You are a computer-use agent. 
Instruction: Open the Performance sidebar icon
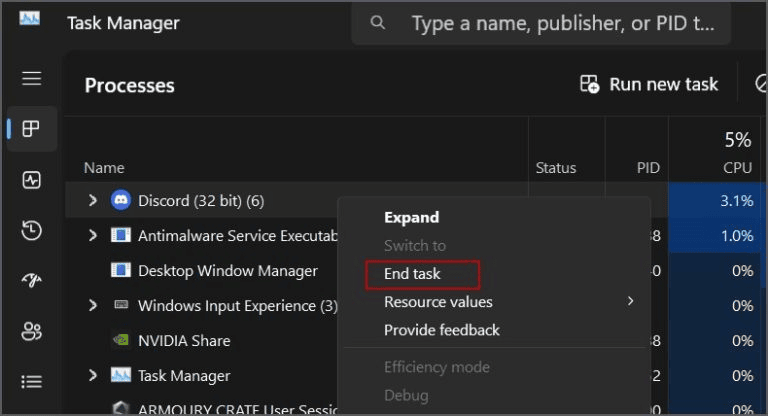pos(32,180)
